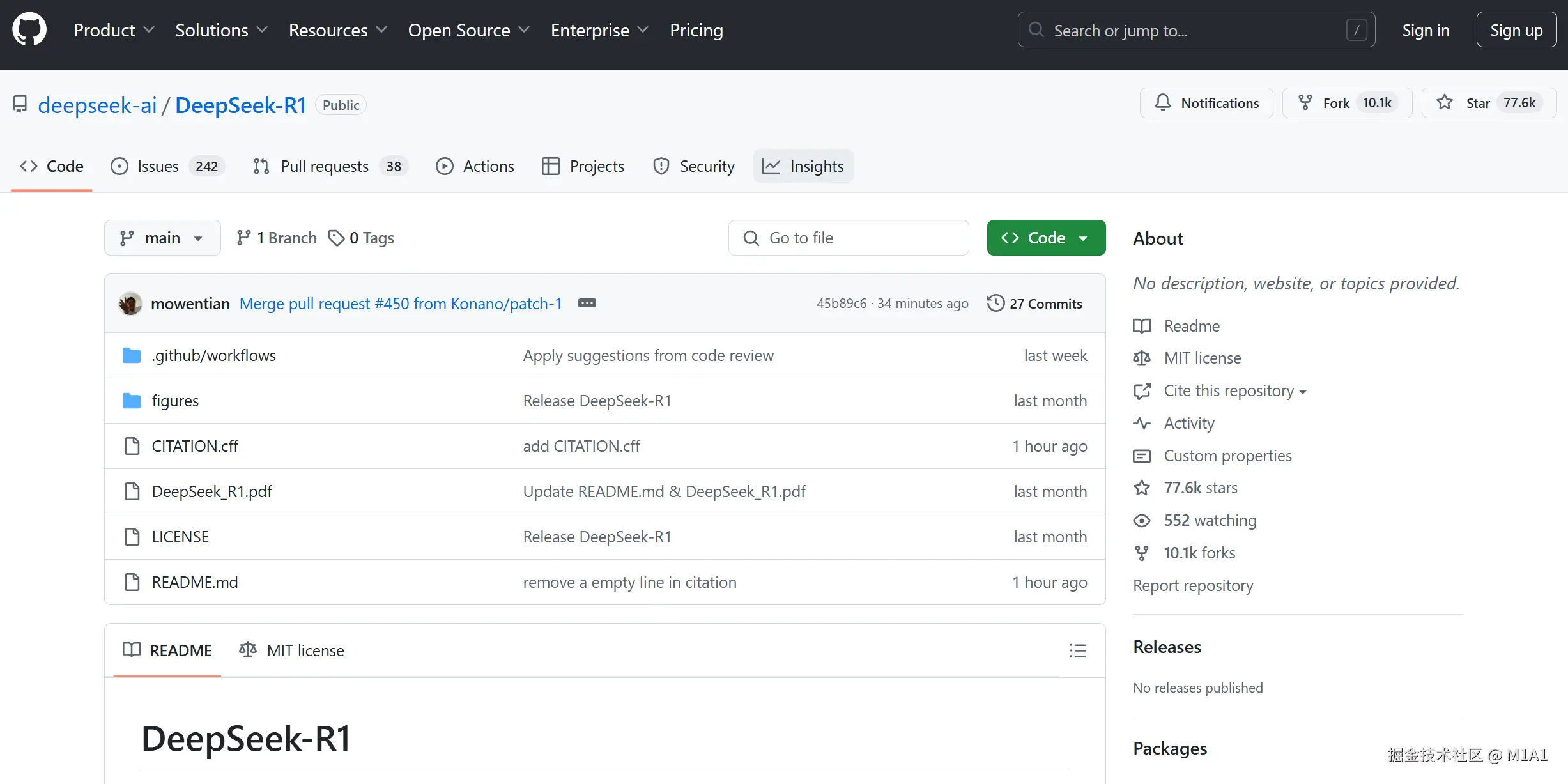Open the 0 Tags link
This screenshot has height=784, width=1568.
point(361,238)
